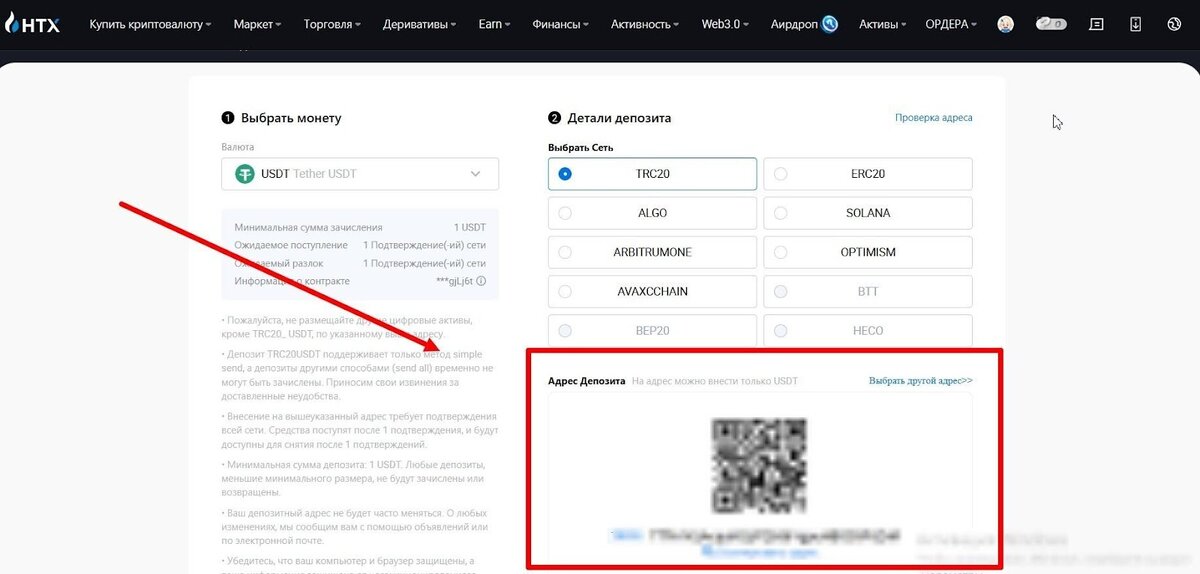Expand the Деривативы menu
The width and height of the screenshot is (1200, 574).
[x=420, y=24]
